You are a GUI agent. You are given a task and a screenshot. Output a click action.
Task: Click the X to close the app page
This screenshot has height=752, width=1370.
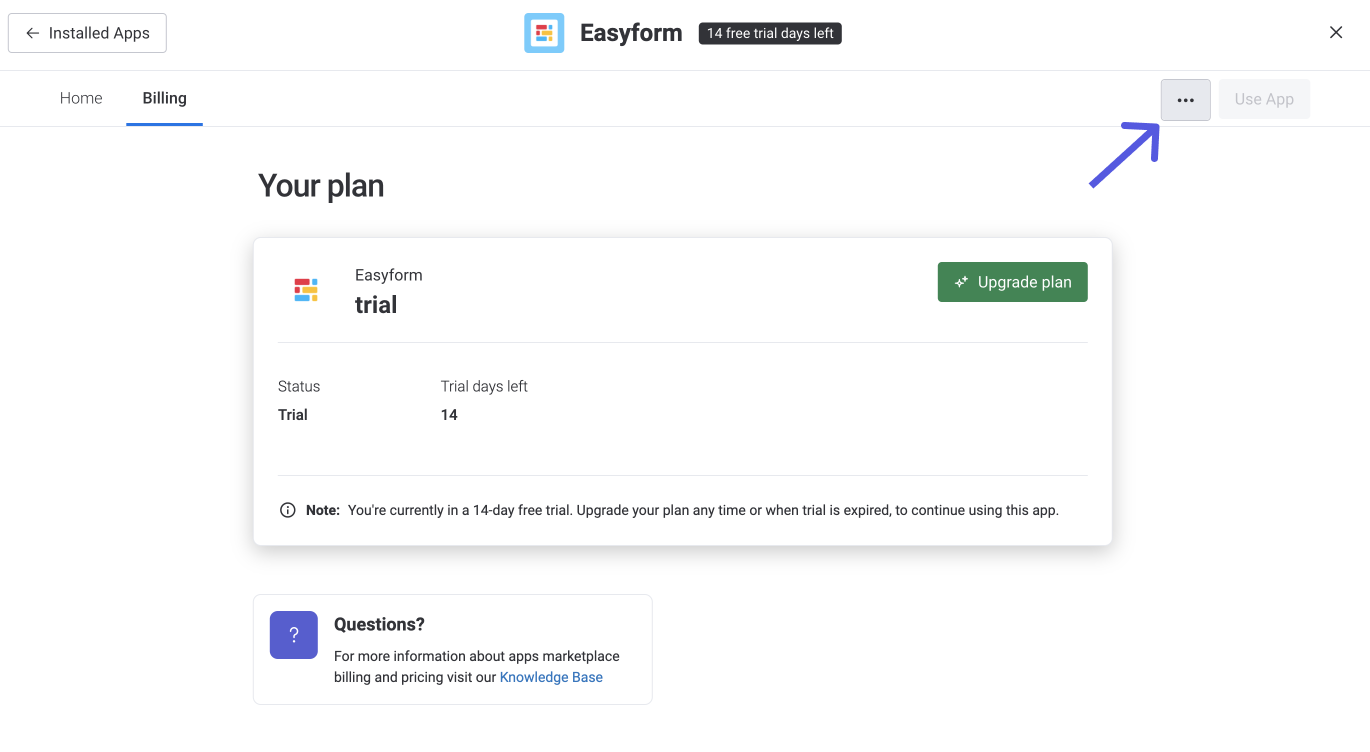tap(1336, 32)
